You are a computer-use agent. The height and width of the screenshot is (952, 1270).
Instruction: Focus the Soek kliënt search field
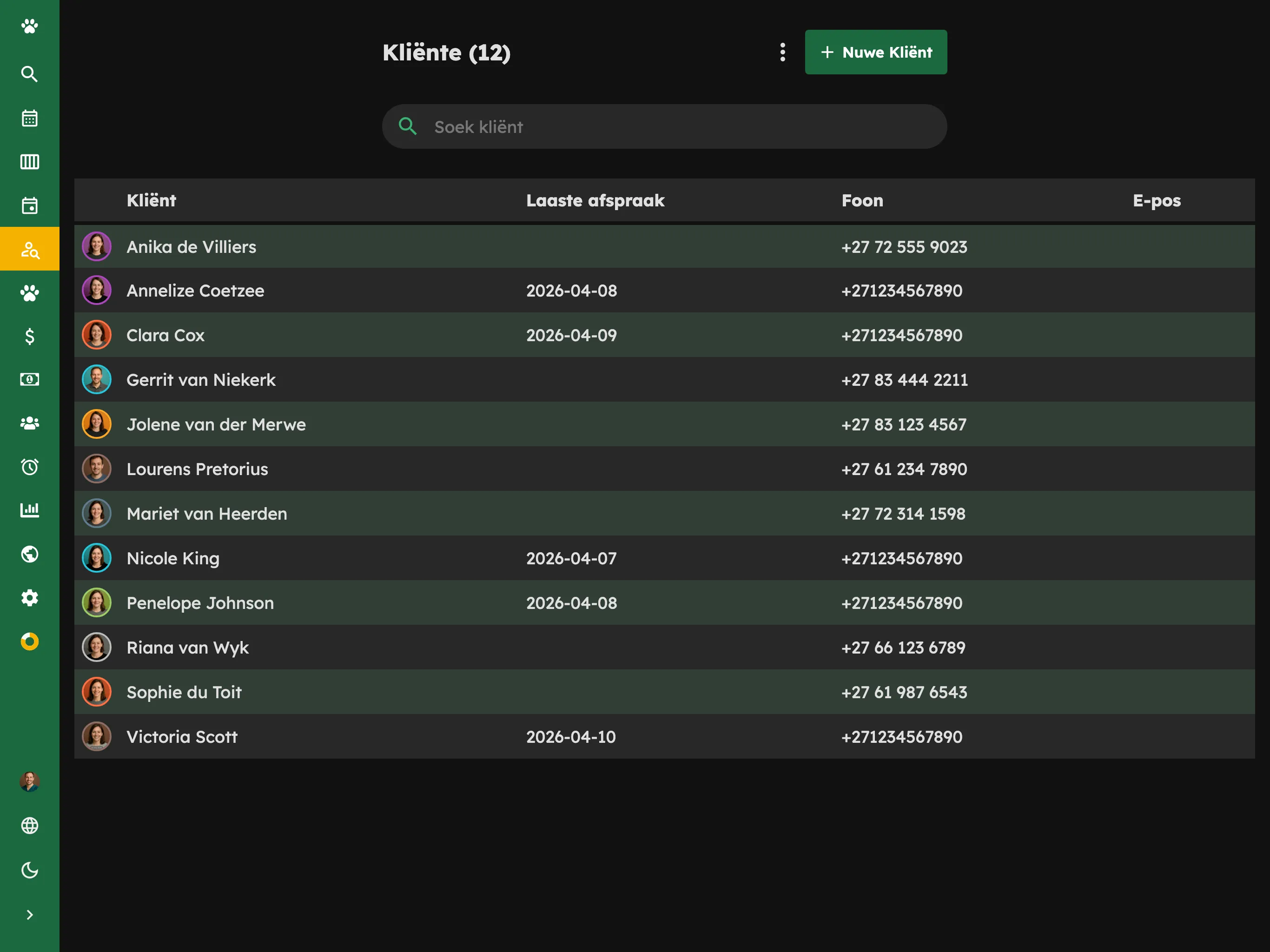pos(664,127)
